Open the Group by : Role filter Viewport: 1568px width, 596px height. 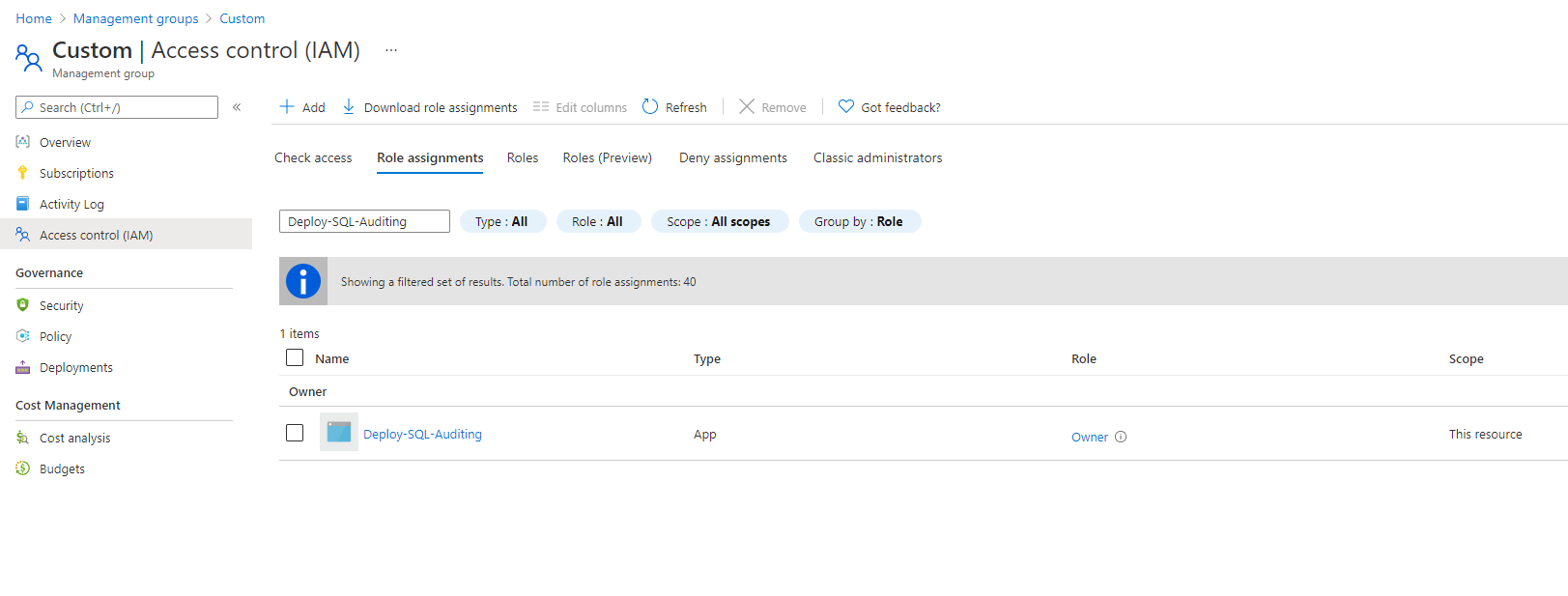pos(860,221)
